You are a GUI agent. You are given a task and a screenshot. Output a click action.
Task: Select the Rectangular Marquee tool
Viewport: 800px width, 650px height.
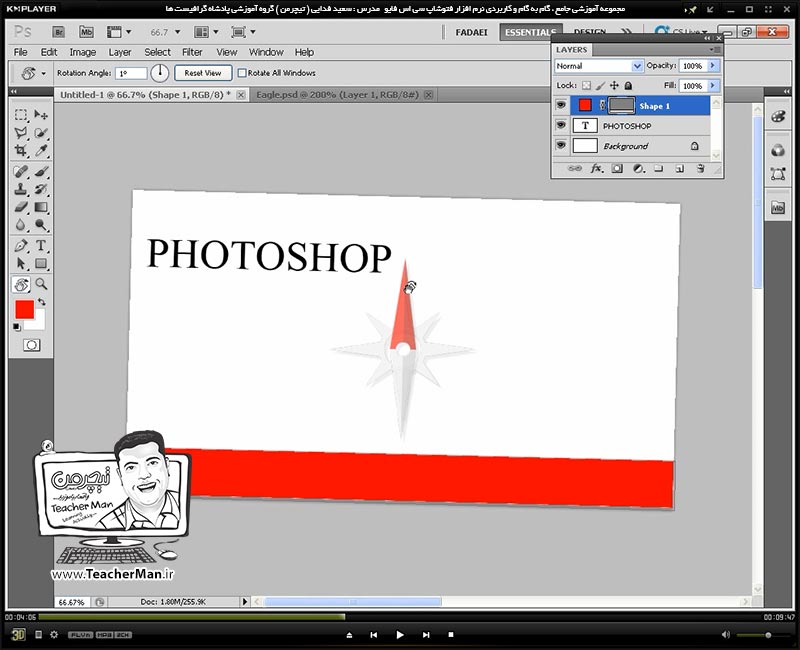[20, 115]
